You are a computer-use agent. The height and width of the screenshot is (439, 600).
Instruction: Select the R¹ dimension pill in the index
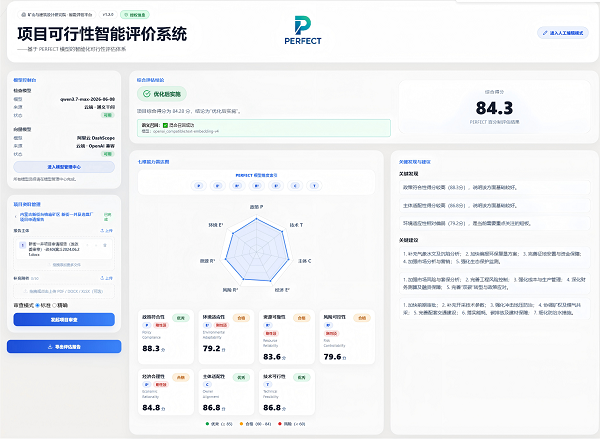(x=237, y=186)
